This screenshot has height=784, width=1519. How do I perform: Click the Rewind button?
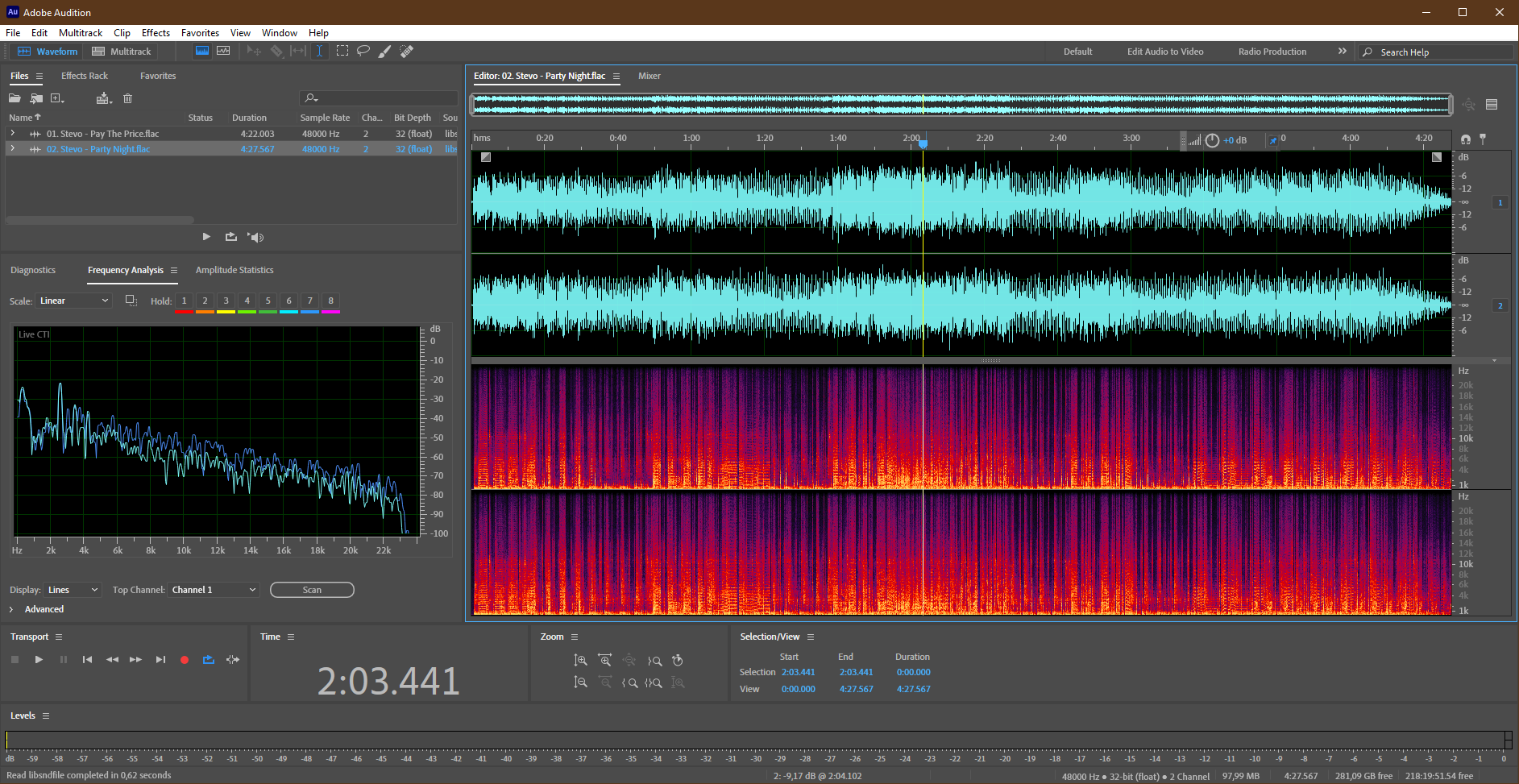tap(112, 659)
